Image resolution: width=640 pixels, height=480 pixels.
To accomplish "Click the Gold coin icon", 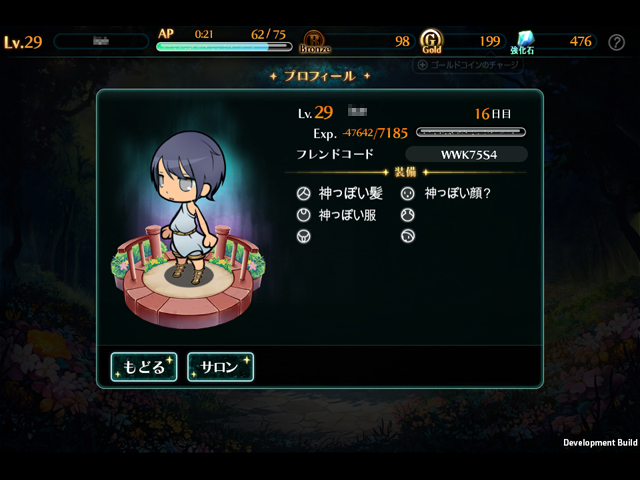I will (x=431, y=41).
